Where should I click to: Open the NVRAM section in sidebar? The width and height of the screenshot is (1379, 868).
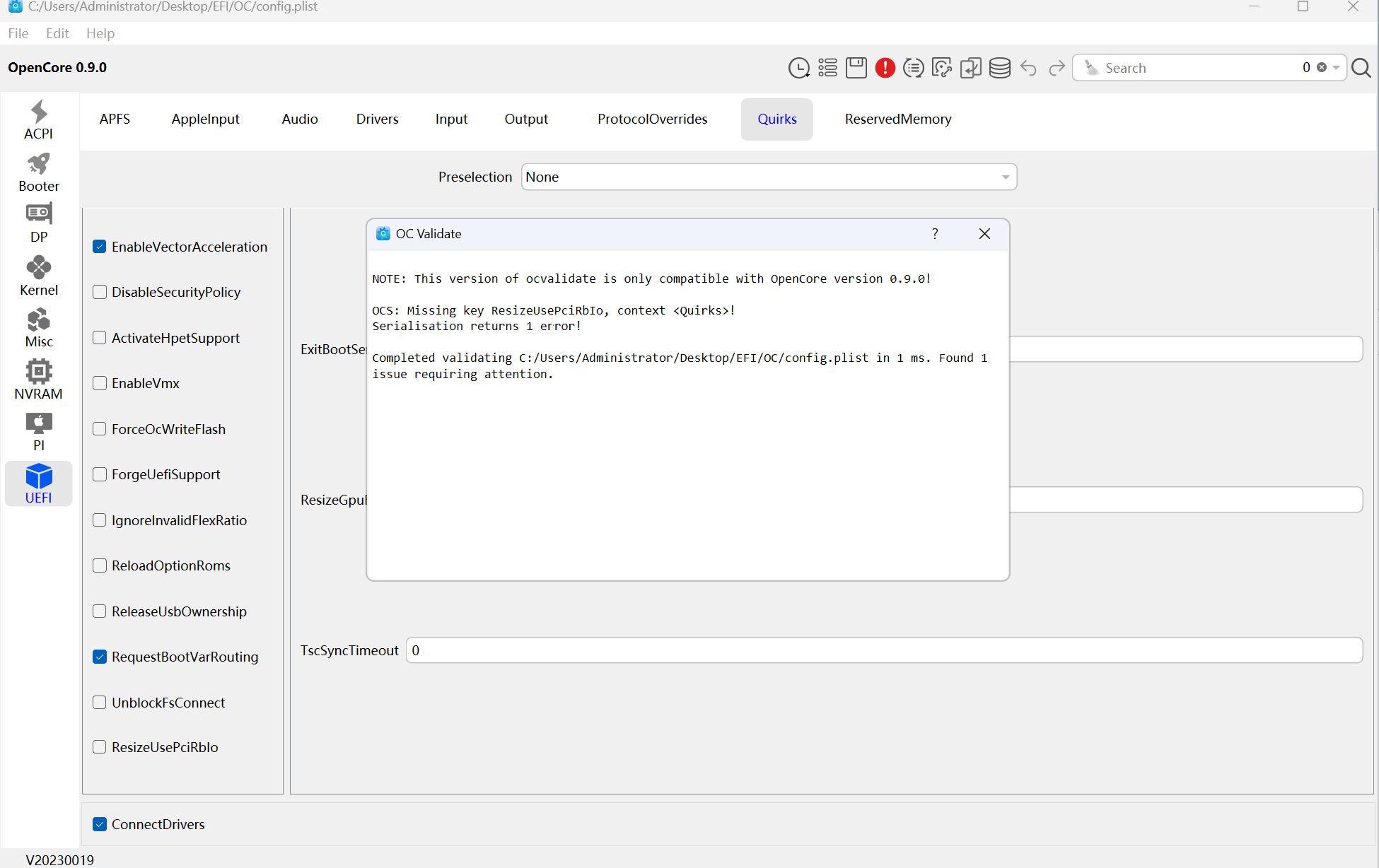39,380
